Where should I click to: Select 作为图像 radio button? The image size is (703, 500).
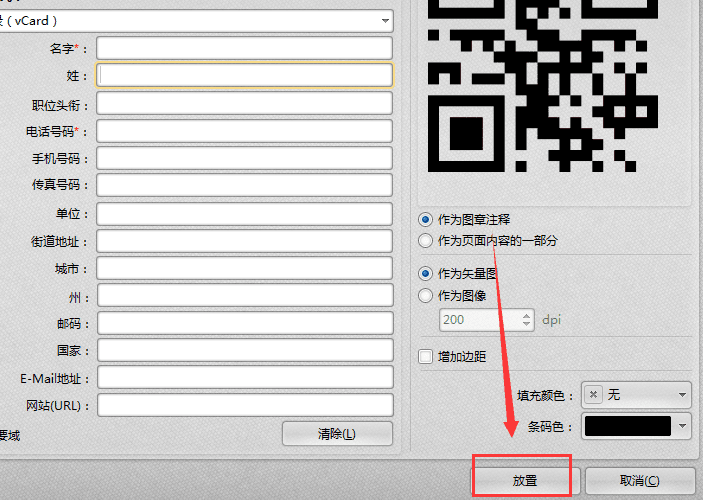pos(425,296)
